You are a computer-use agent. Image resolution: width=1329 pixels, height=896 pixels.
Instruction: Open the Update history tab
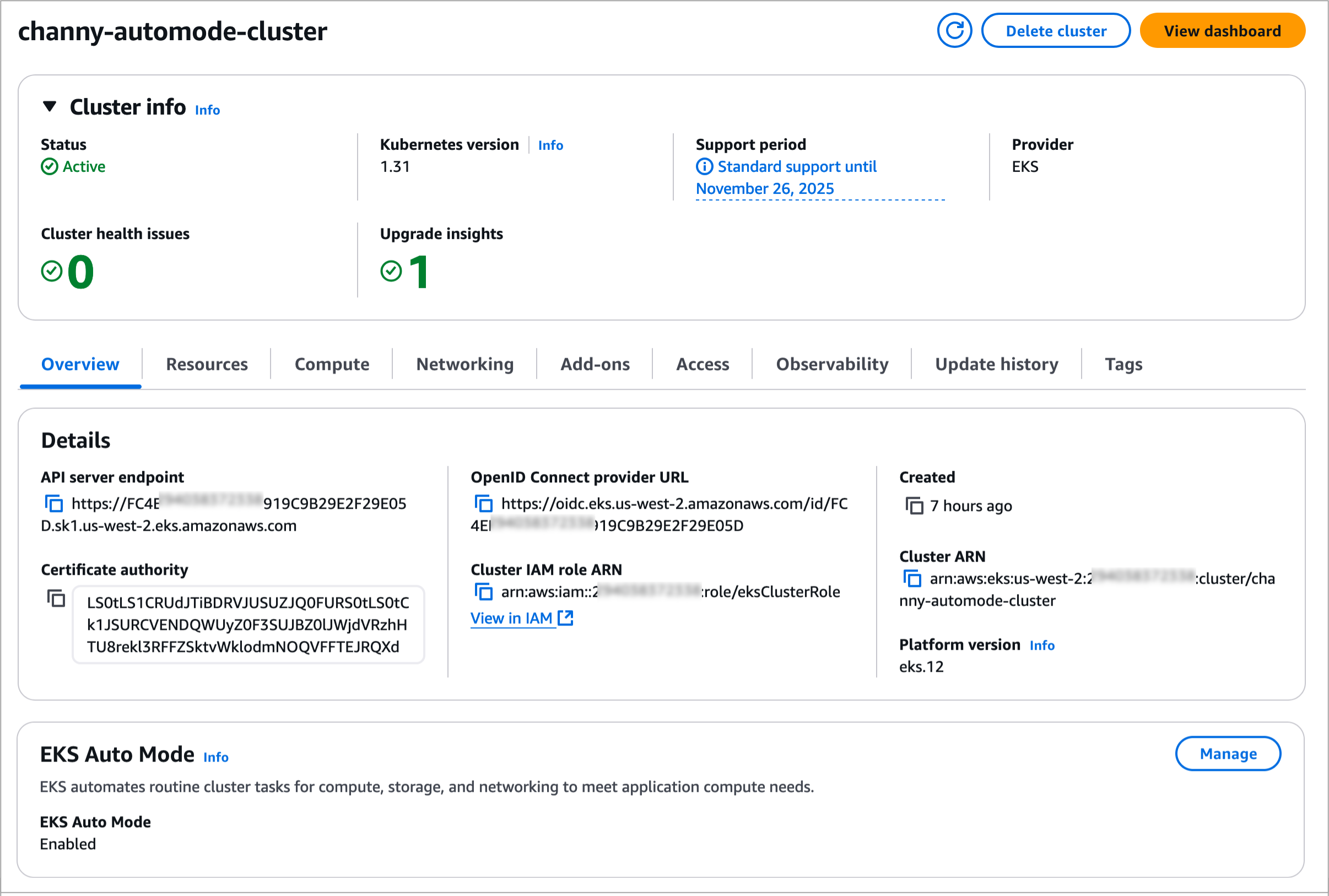pos(996,364)
